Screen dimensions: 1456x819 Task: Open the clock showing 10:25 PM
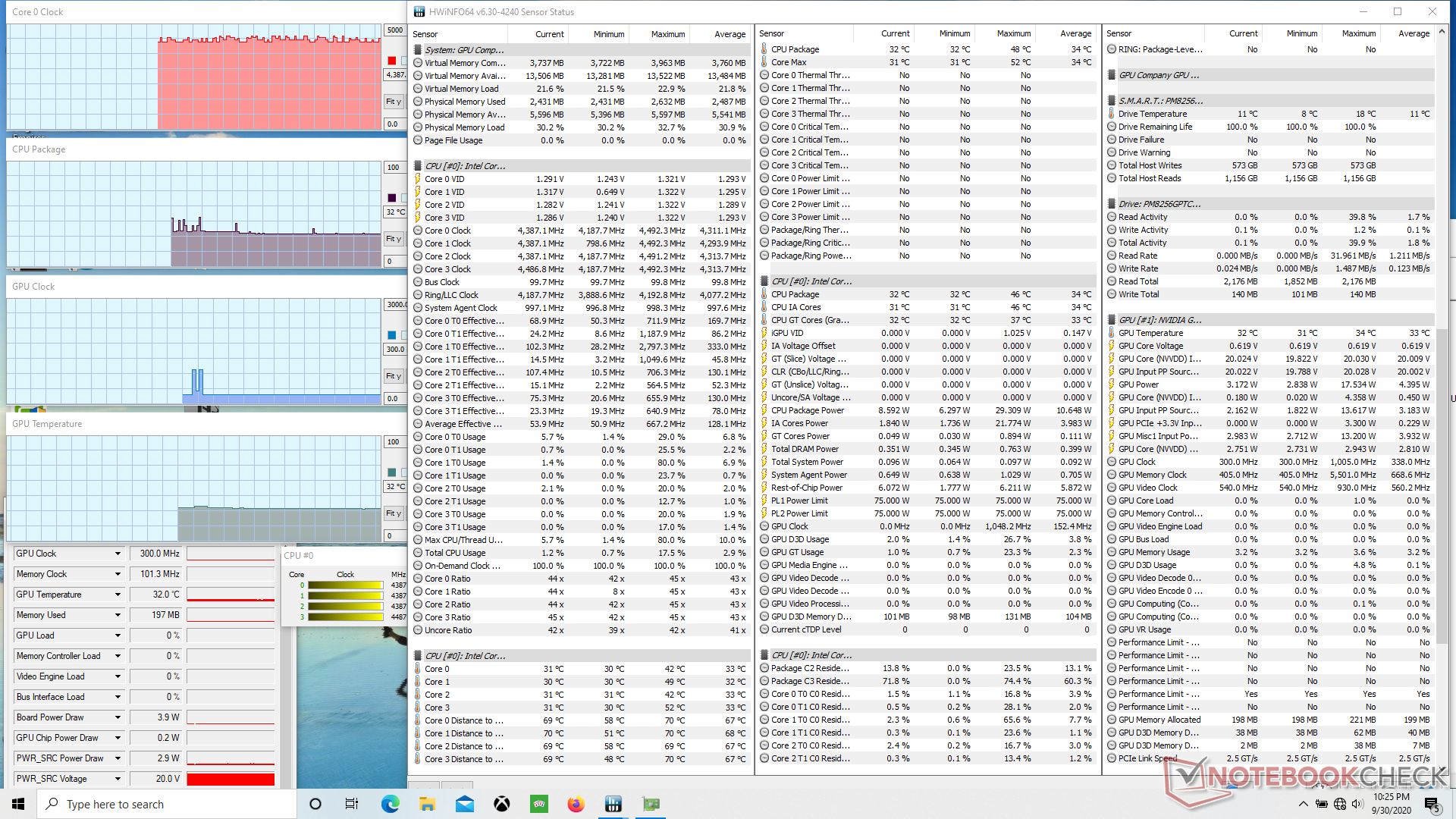[1391, 804]
